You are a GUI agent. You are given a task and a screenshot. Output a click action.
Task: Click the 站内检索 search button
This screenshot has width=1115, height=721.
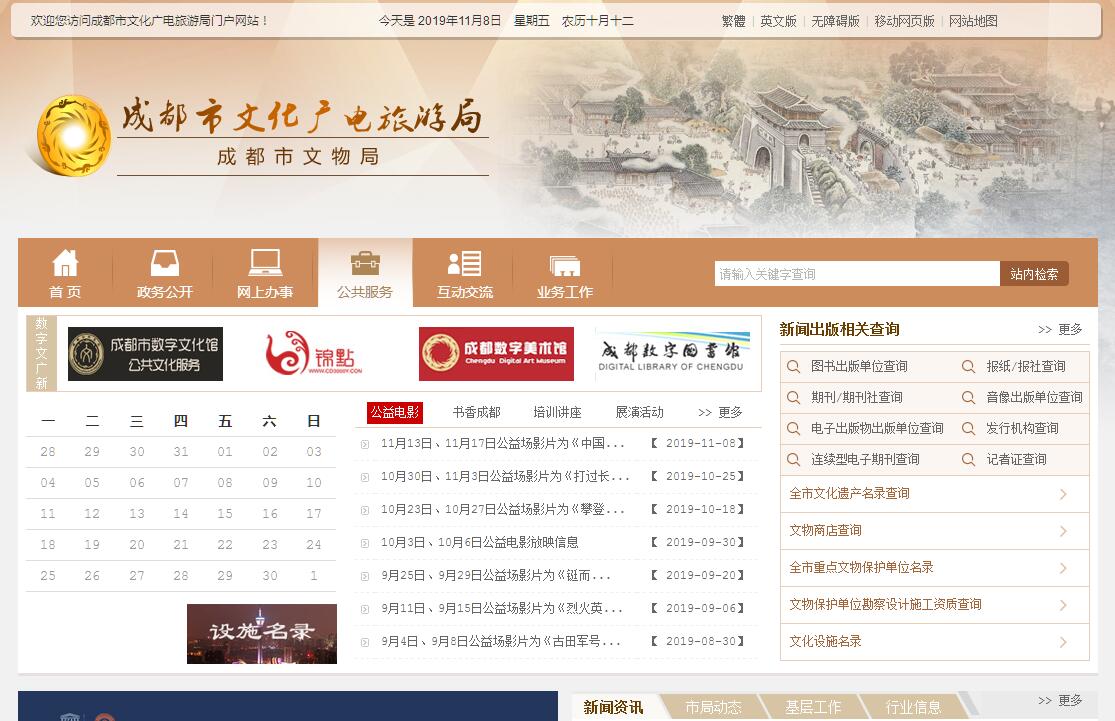click(1034, 274)
